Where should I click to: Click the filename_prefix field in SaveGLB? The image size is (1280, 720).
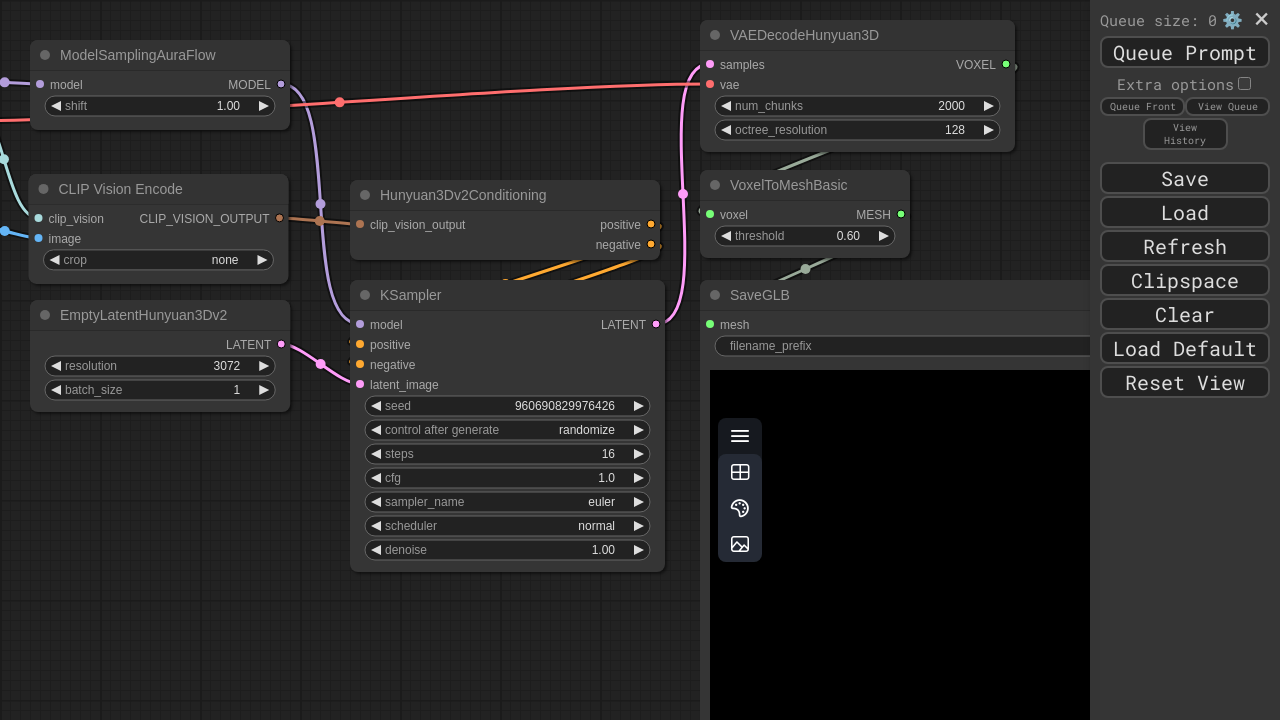click(900, 346)
